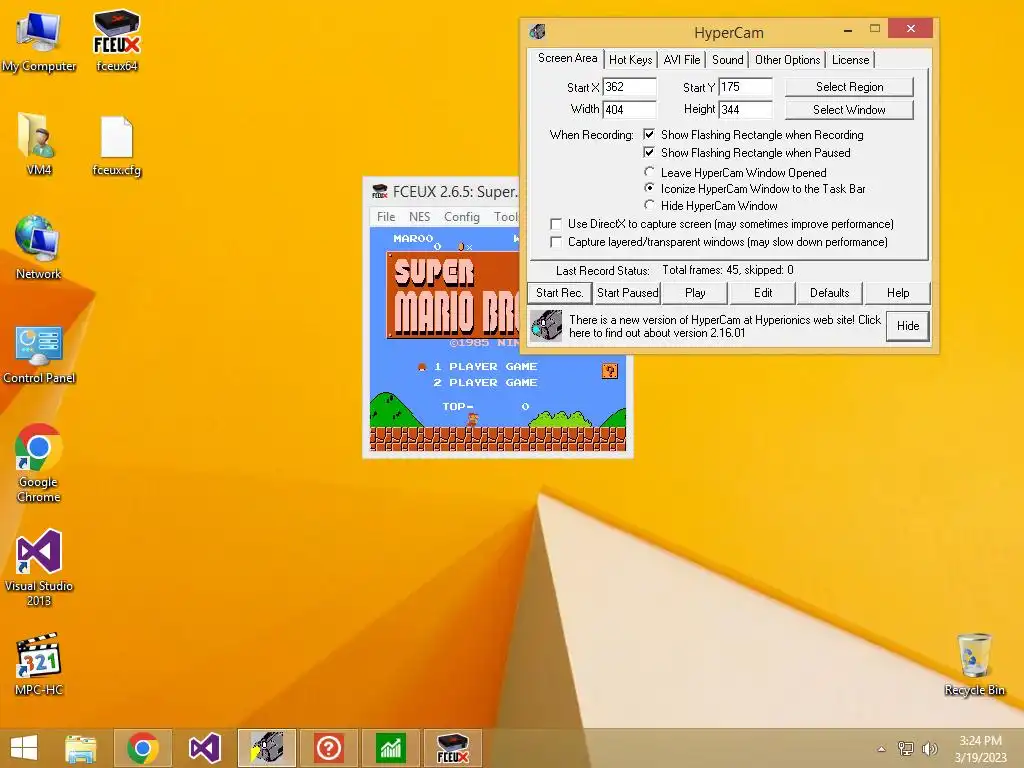Select Hide HyperCam Window option
The image size is (1024, 768).
pyautogui.click(x=649, y=205)
